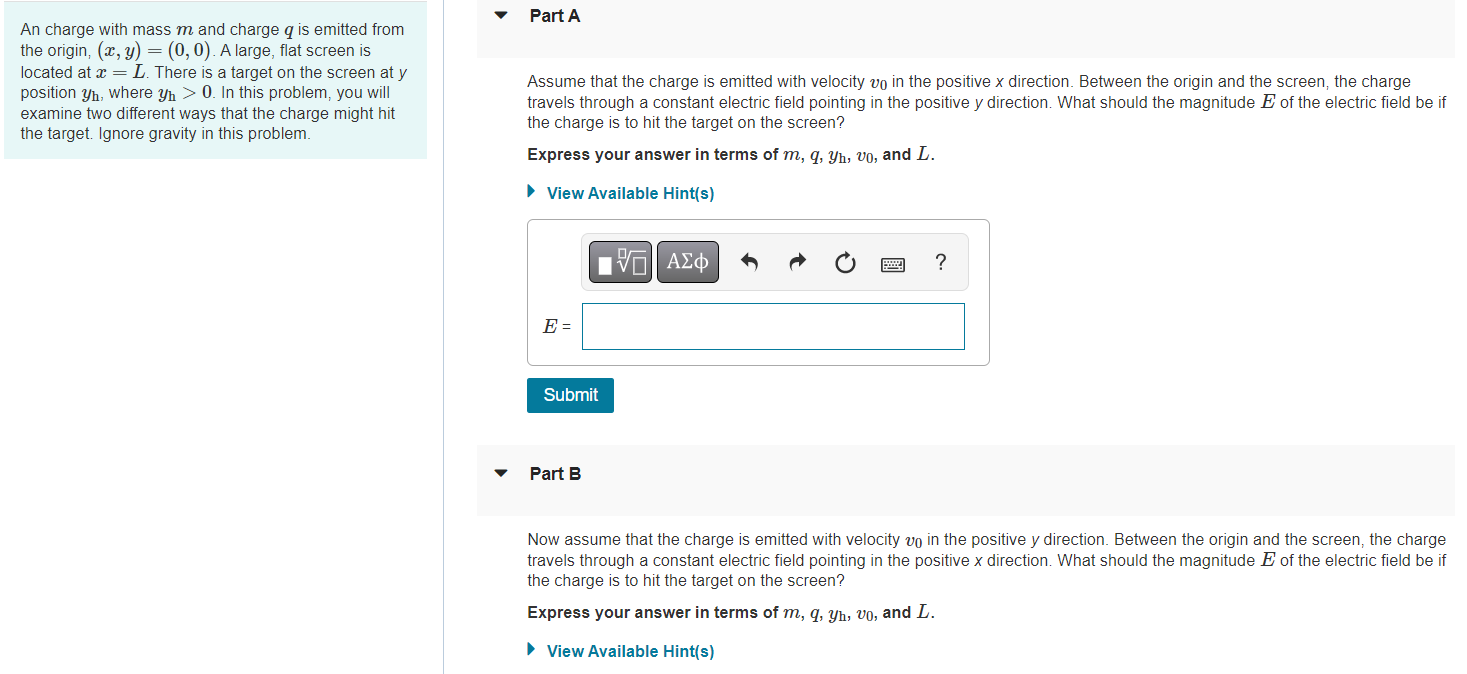Open the math templates menu in the equation toolbar

(619, 261)
